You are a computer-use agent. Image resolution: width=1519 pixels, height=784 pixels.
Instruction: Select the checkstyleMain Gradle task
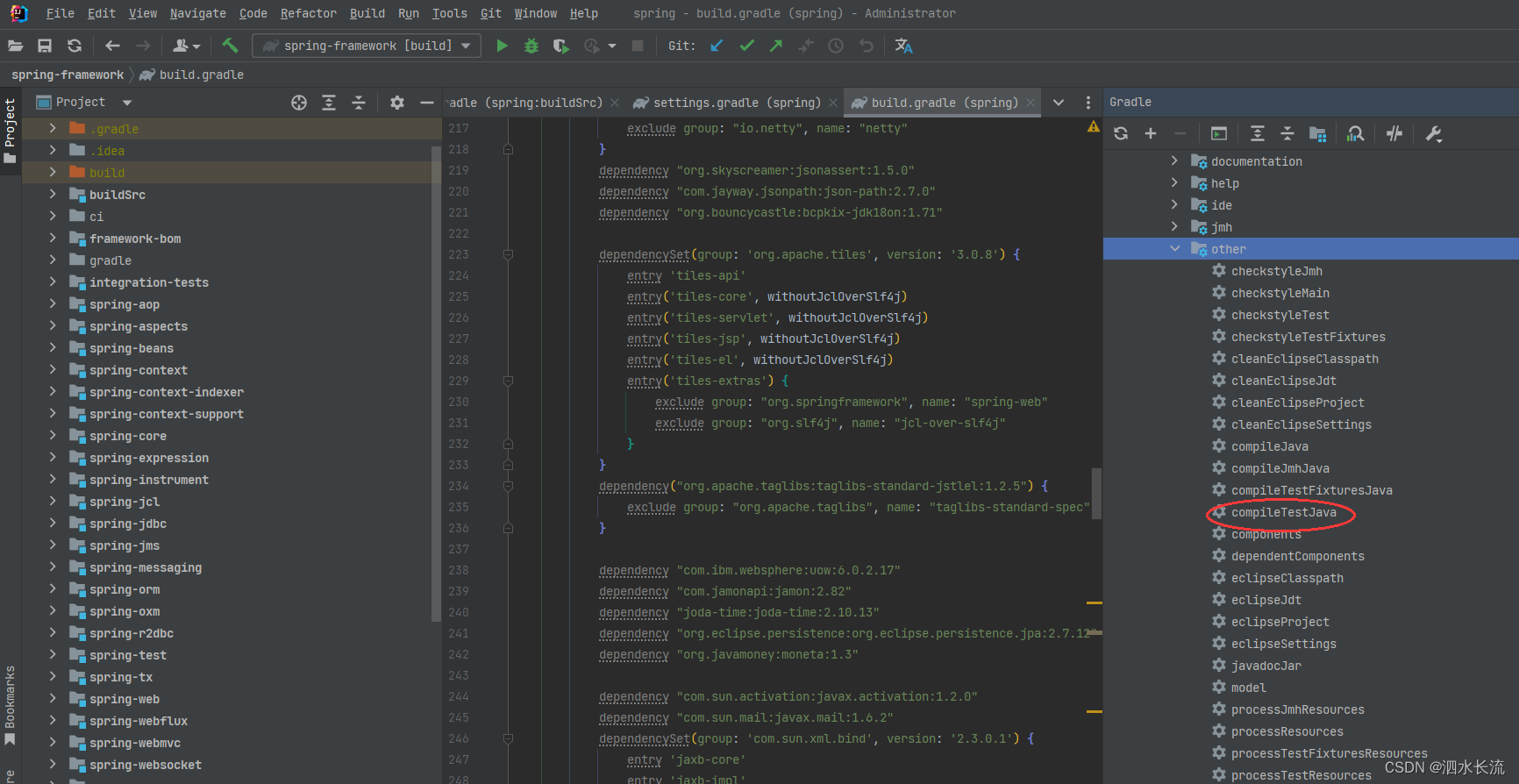[x=1280, y=293]
